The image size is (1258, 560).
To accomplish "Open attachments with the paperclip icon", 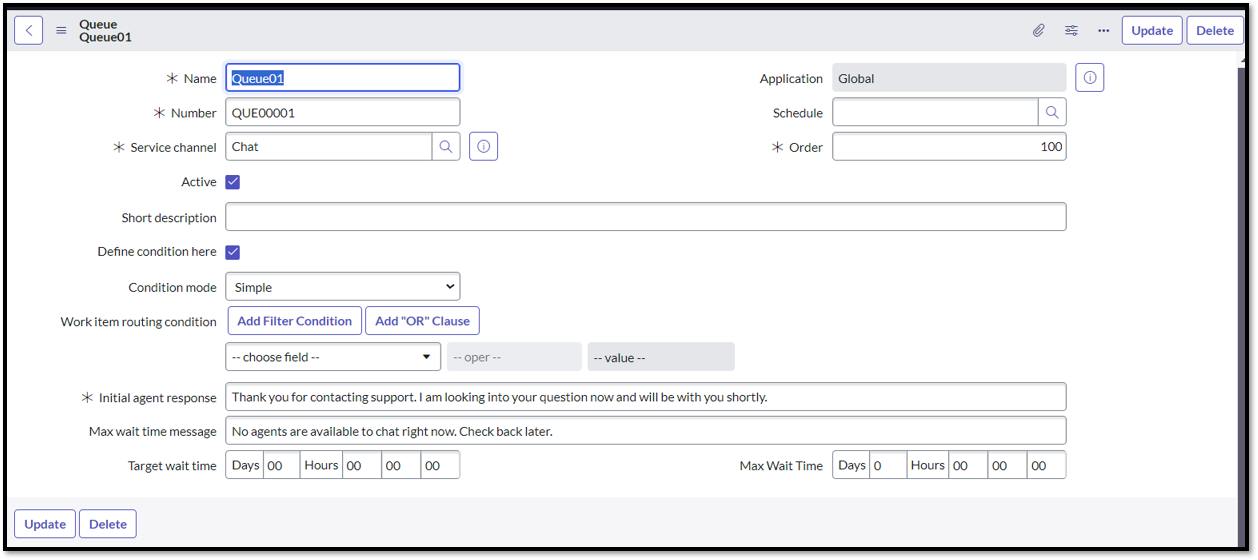I will 1039,30.
